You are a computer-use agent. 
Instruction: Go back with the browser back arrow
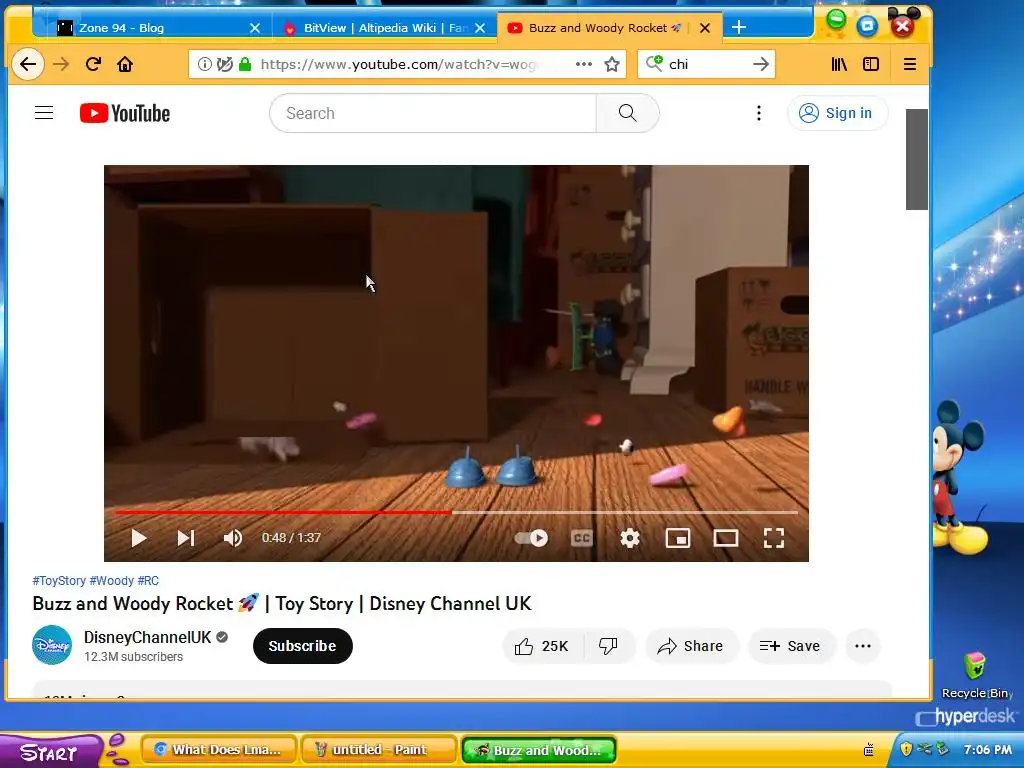click(x=28, y=64)
